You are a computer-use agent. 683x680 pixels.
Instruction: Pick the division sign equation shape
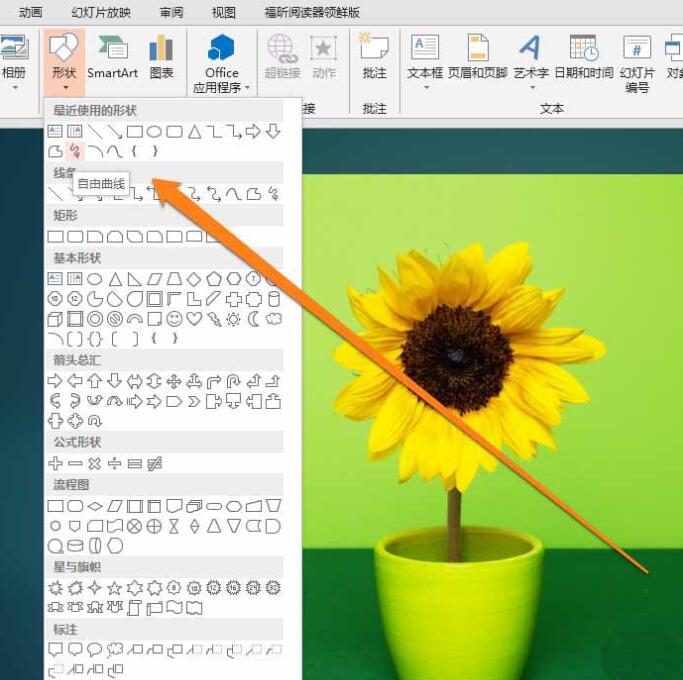[114, 463]
